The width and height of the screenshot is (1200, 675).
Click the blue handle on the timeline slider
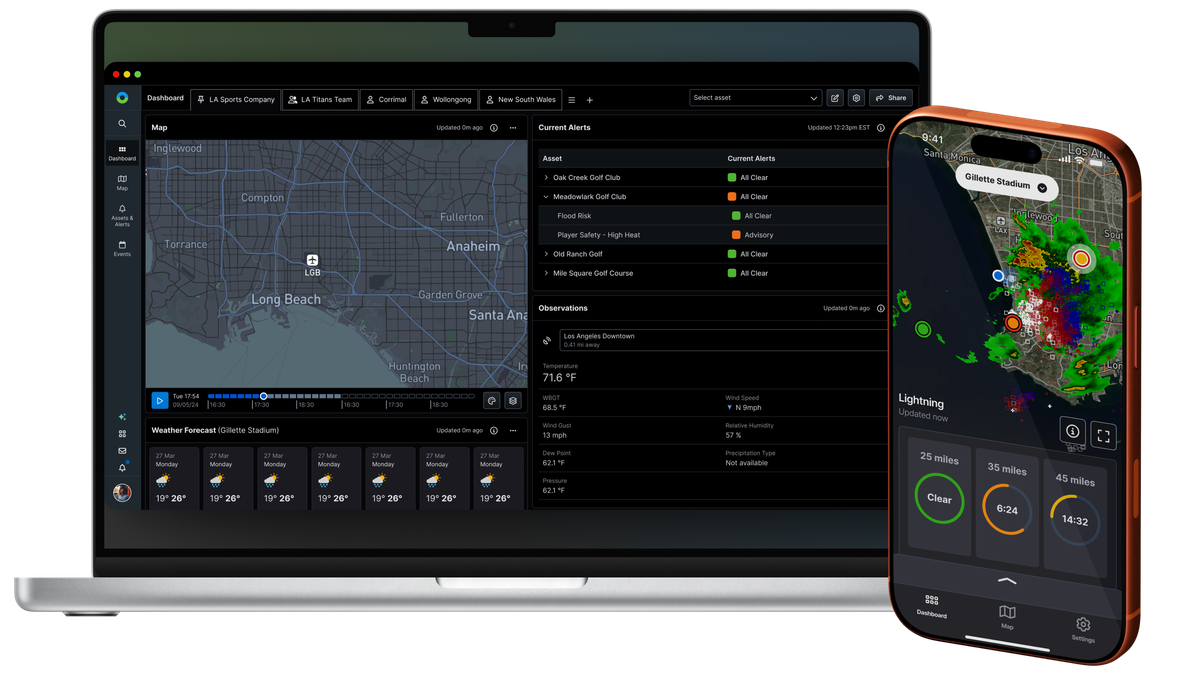tap(265, 394)
